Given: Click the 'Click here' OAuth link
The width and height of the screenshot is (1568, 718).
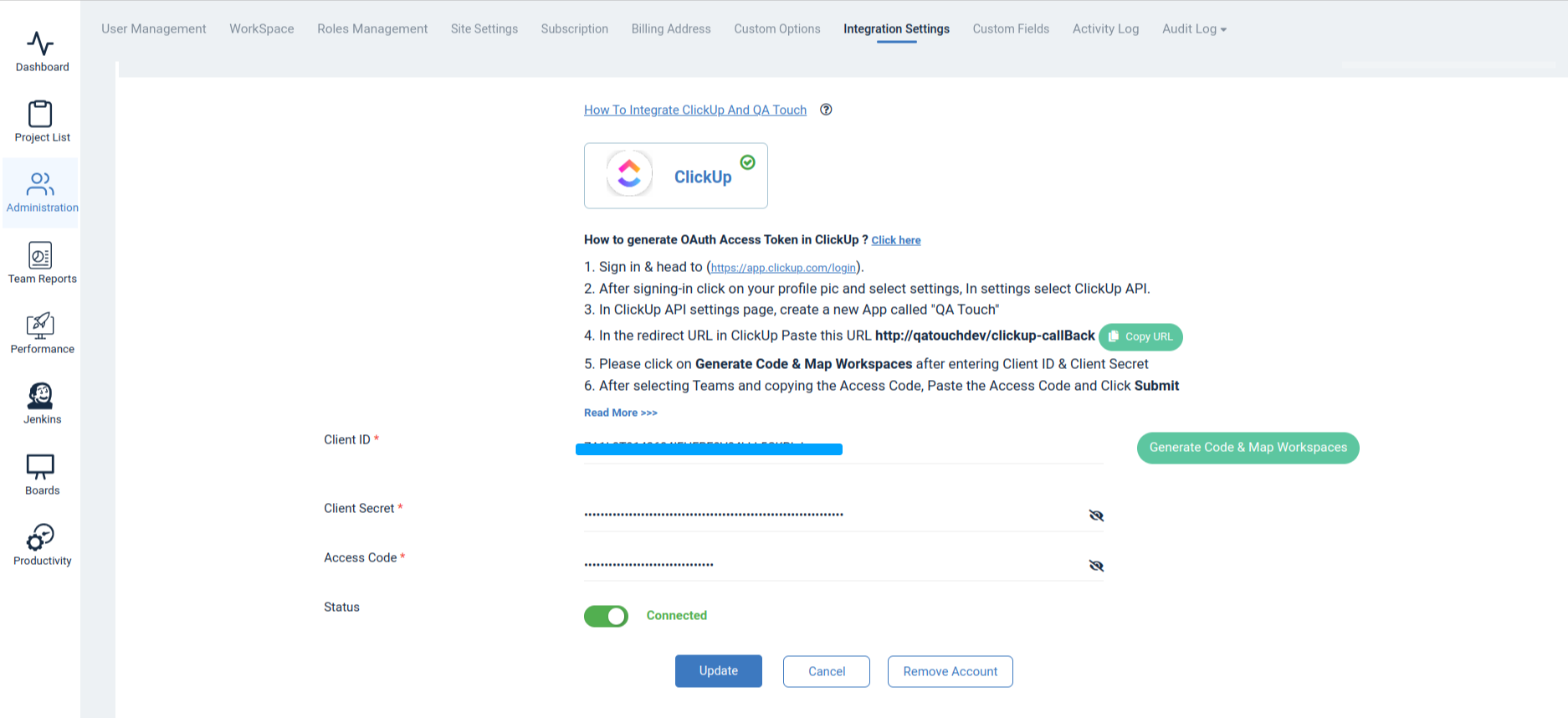Looking at the screenshot, I should 896,240.
